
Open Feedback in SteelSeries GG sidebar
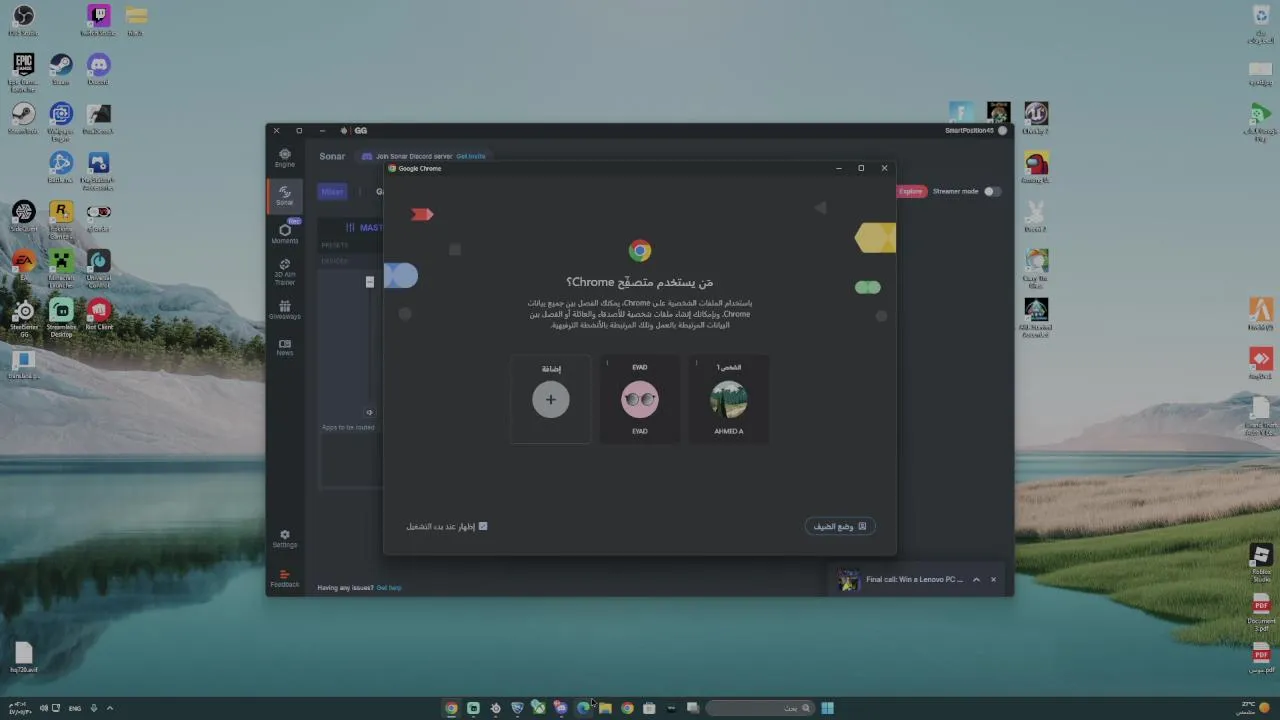(285, 579)
